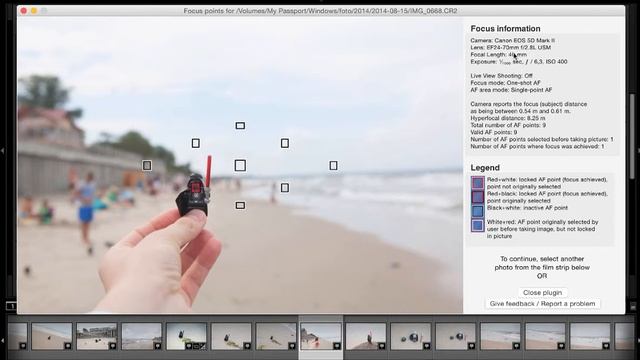
Task: Click the Close plugin button
Action: pyautogui.click(x=542, y=293)
